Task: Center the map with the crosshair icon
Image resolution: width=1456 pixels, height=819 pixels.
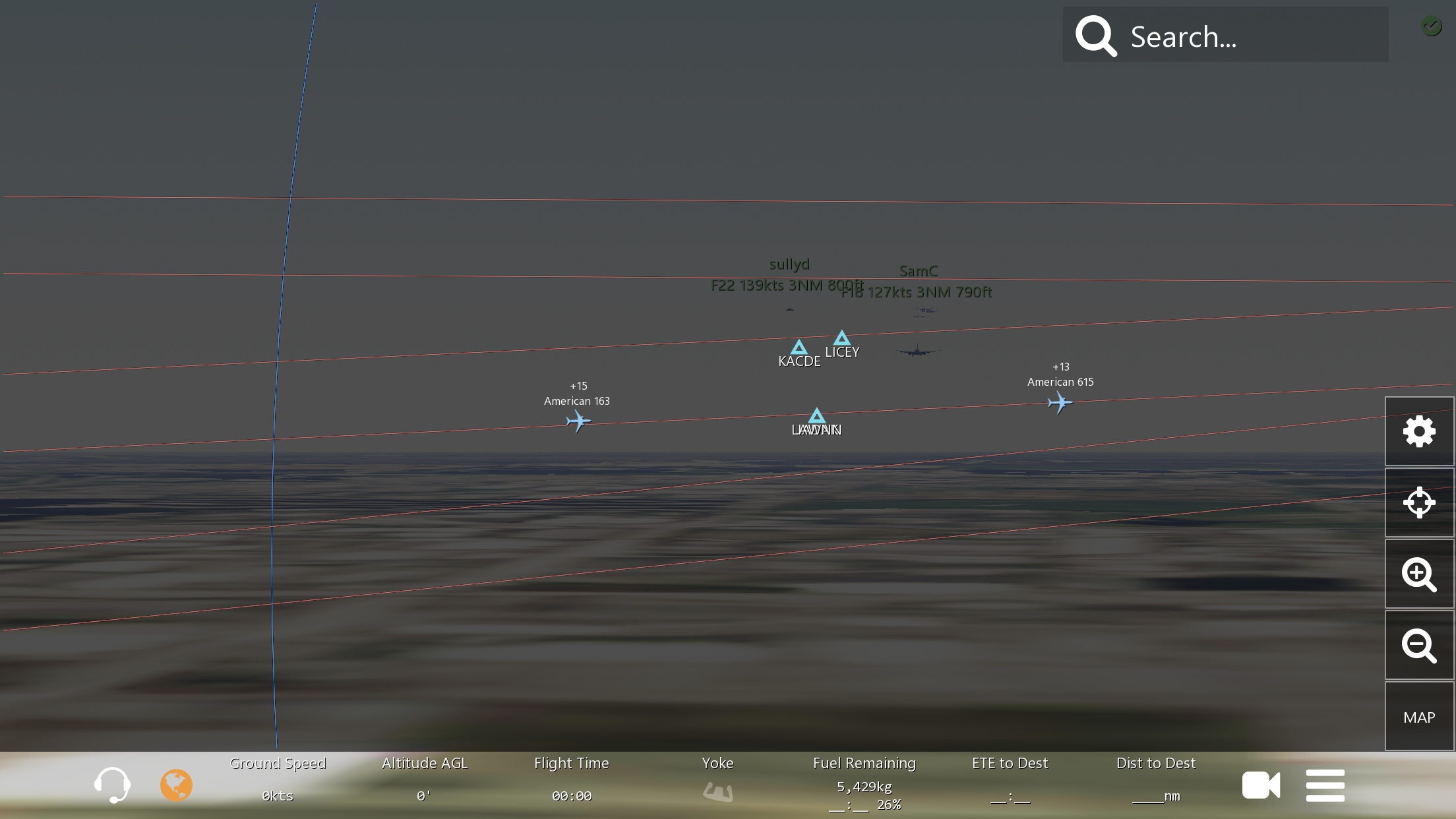Action: click(x=1419, y=503)
